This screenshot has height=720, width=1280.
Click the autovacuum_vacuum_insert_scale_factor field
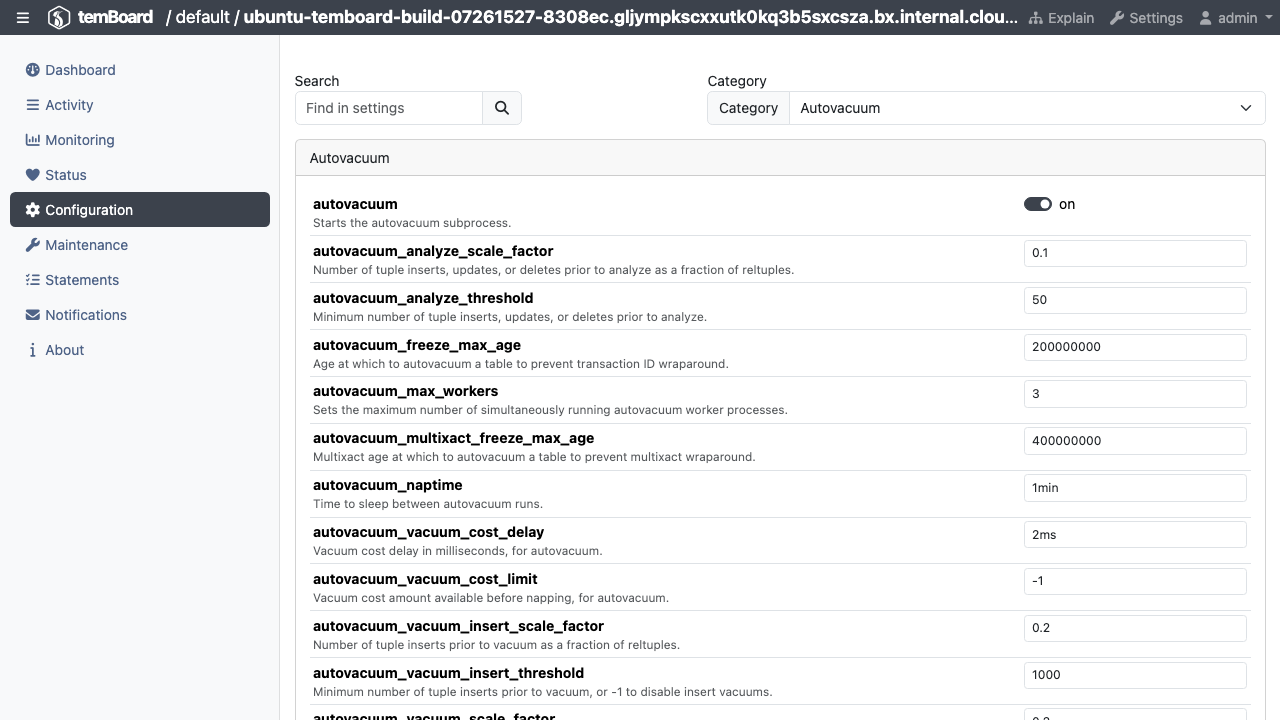point(1135,628)
